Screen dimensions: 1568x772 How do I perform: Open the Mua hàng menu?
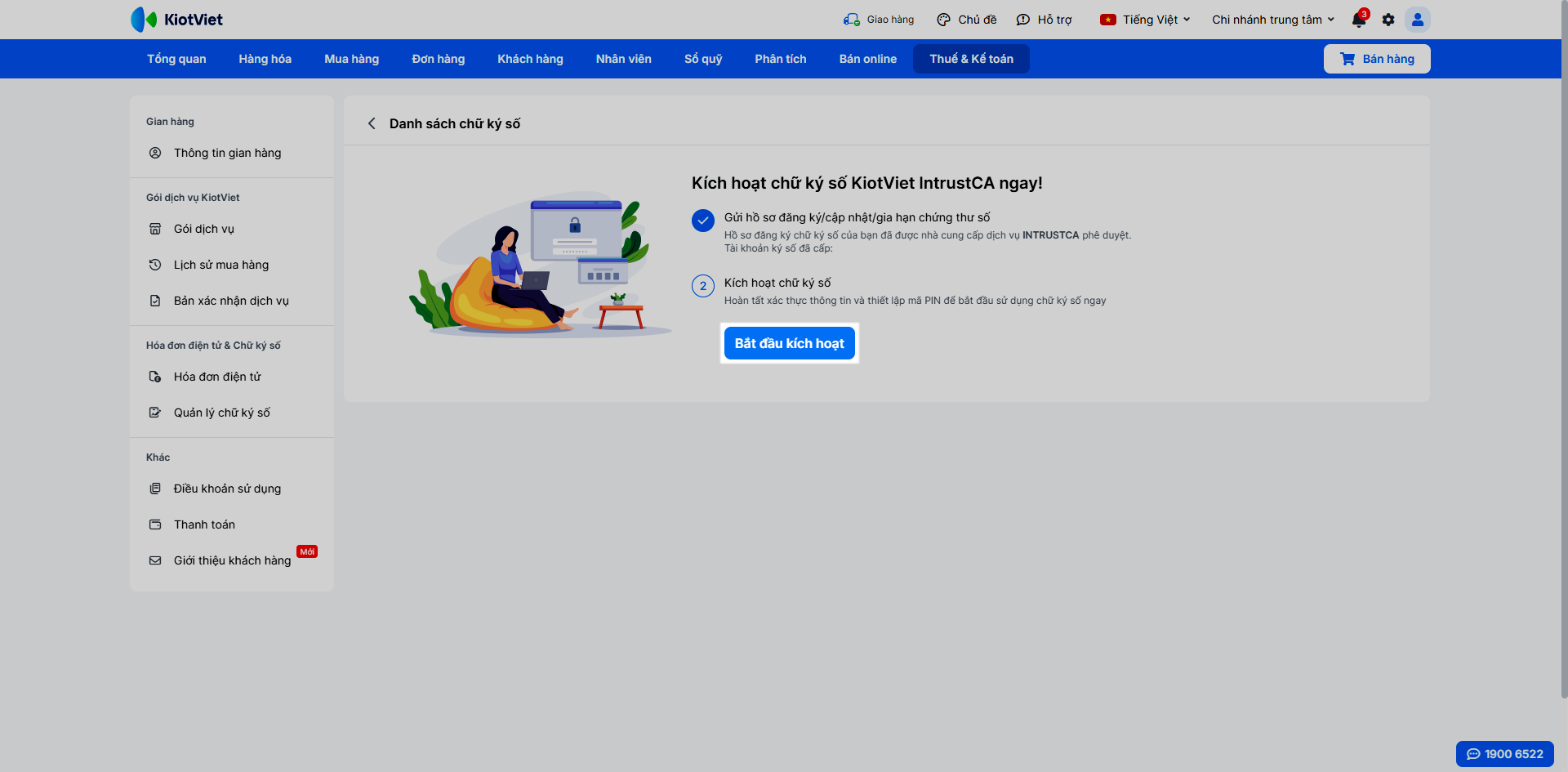pyautogui.click(x=352, y=59)
